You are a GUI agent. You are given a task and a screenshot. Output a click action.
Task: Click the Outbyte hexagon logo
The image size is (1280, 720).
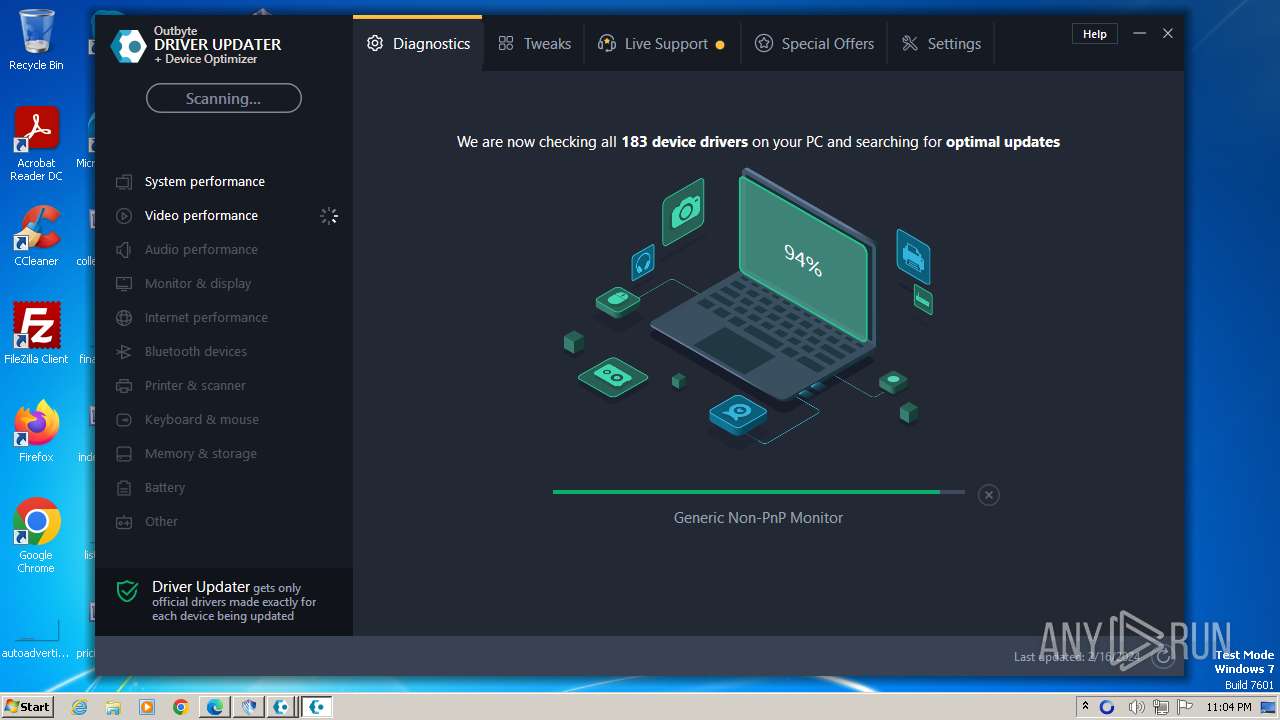[128, 46]
